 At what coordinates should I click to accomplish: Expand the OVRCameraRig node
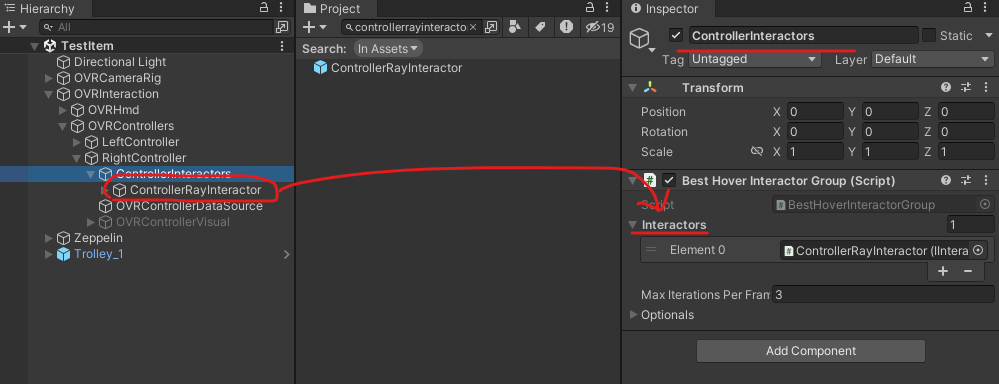tap(48, 78)
